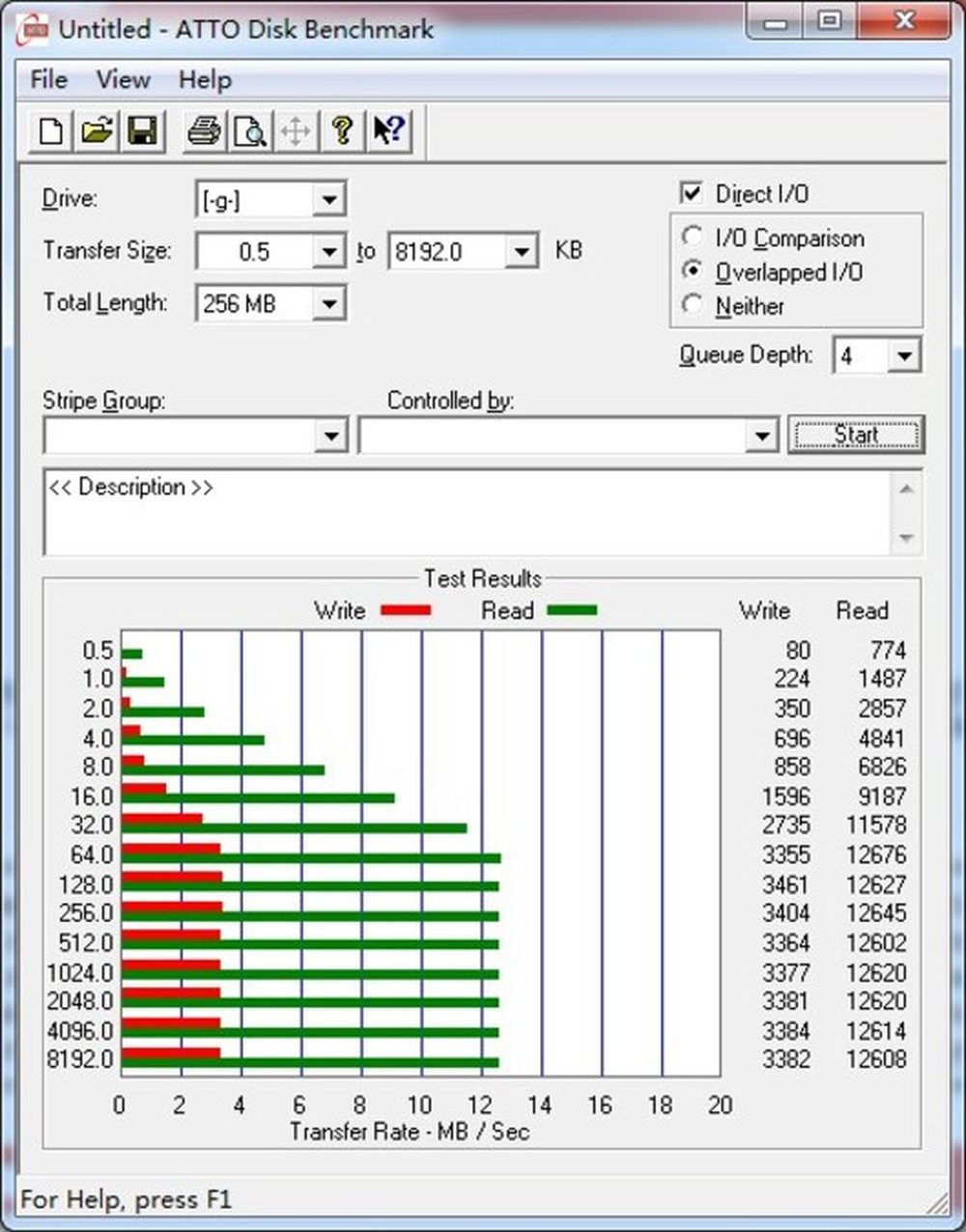Save the benchmark results
The image size is (966, 1232).
(142, 130)
